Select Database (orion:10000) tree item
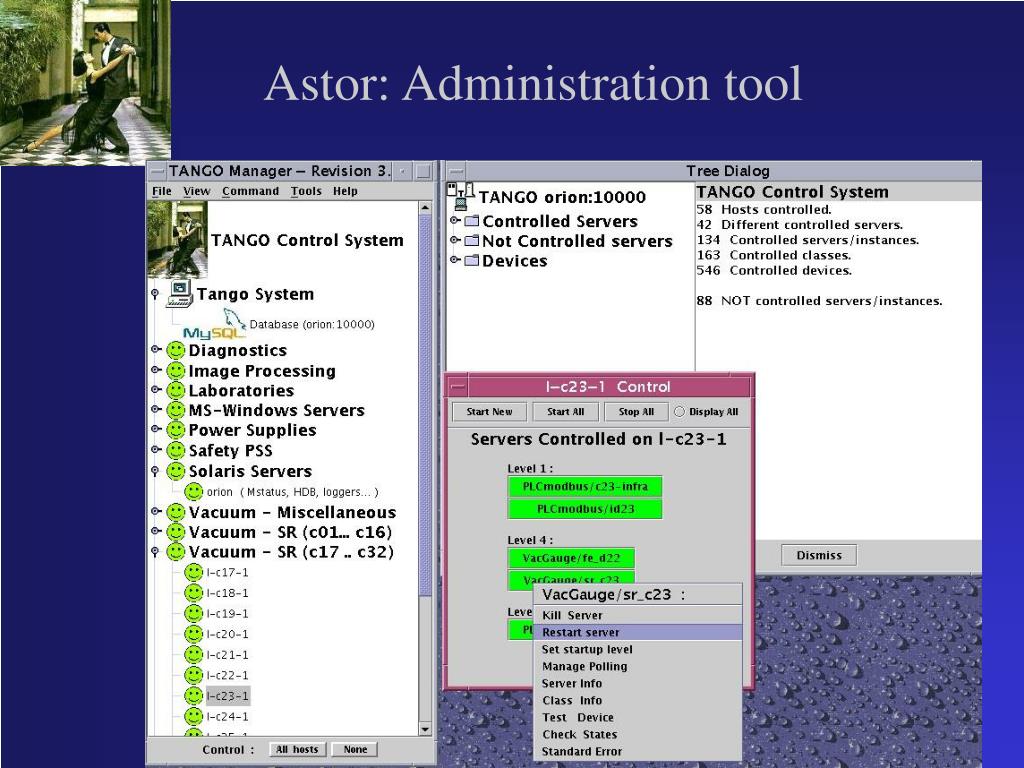 tap(312, 325)
